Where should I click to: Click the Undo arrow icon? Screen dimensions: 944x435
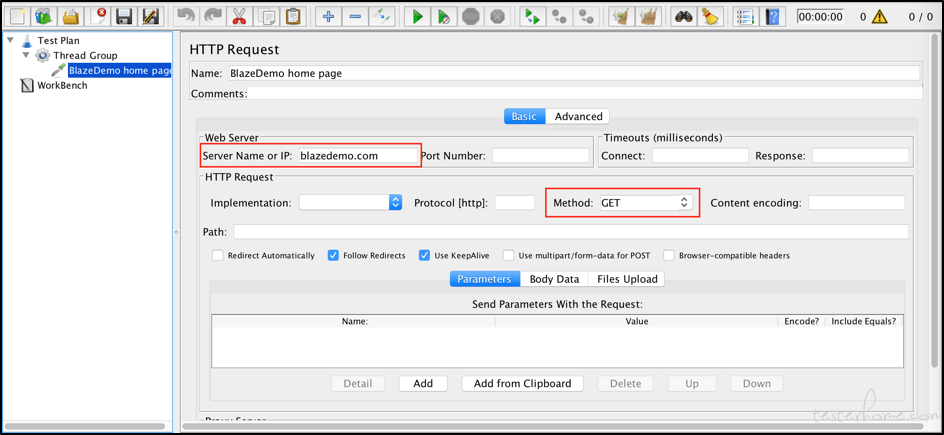(186, 17)
